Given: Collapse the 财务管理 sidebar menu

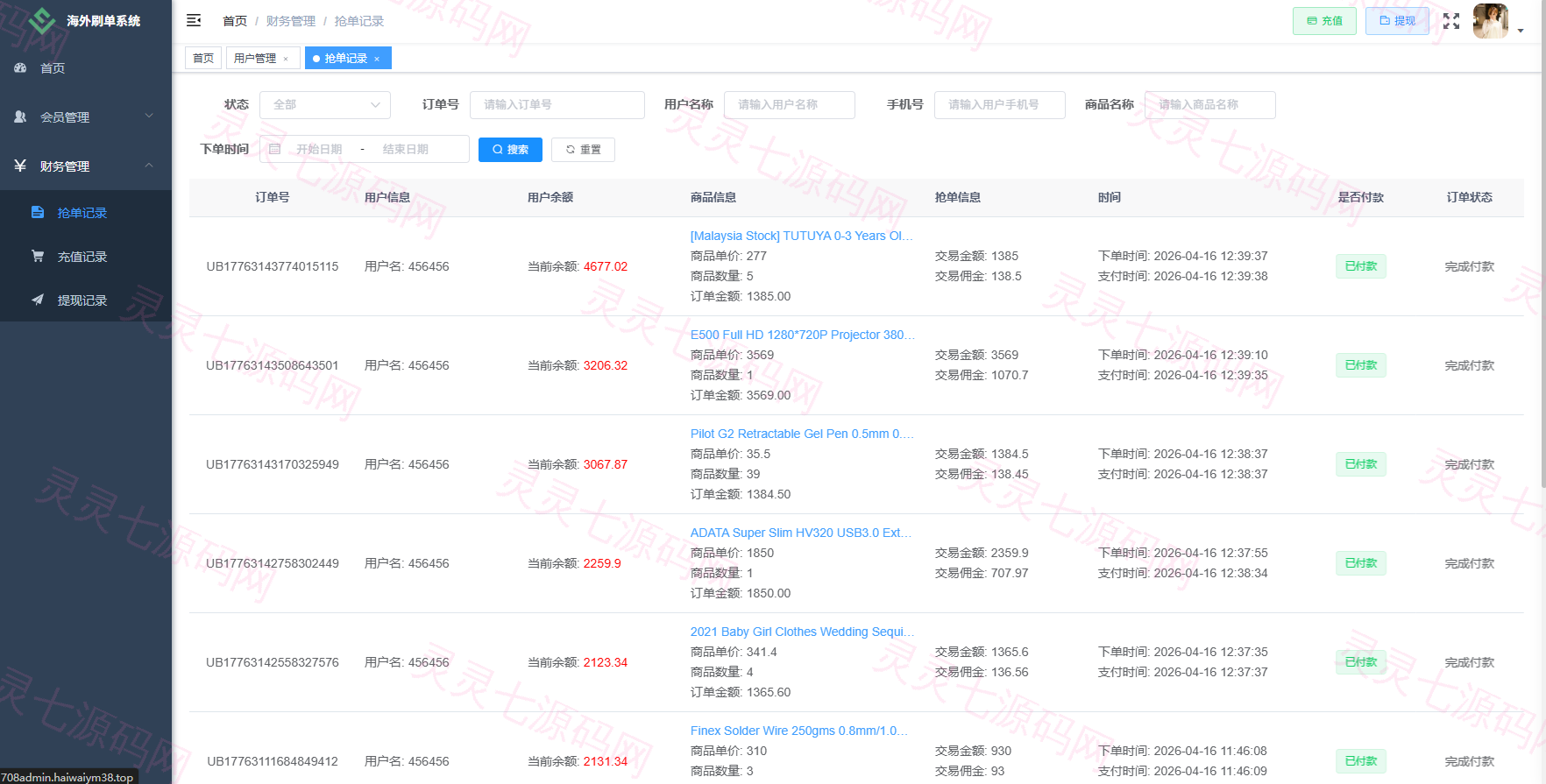Looking at the screenshot, I should (86, 166).
